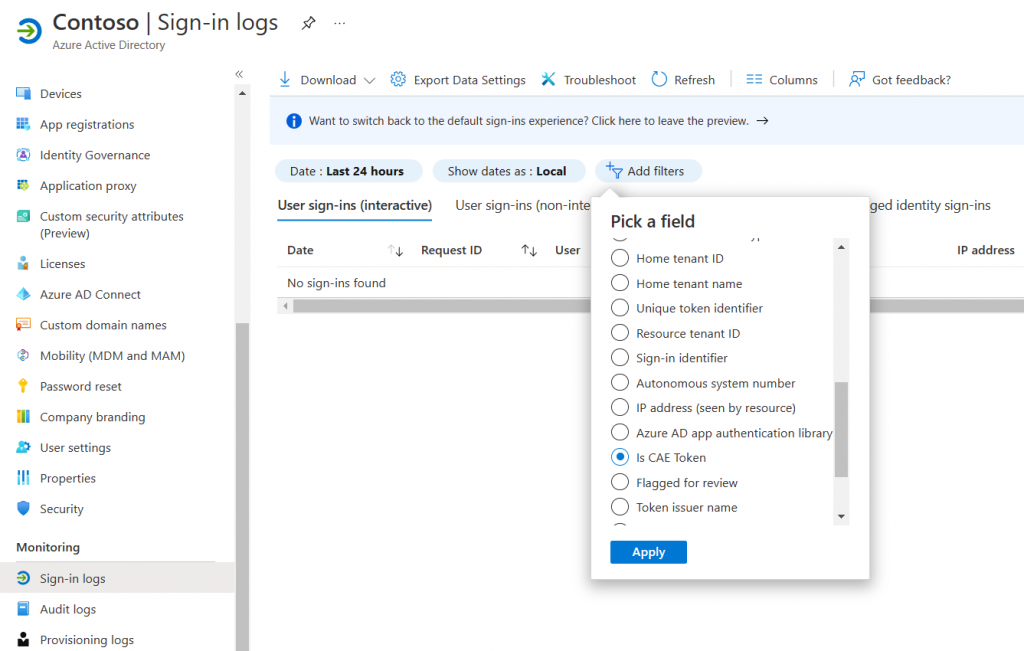
Task: Select the Flagged for review radio button
Action: (620, 483)
